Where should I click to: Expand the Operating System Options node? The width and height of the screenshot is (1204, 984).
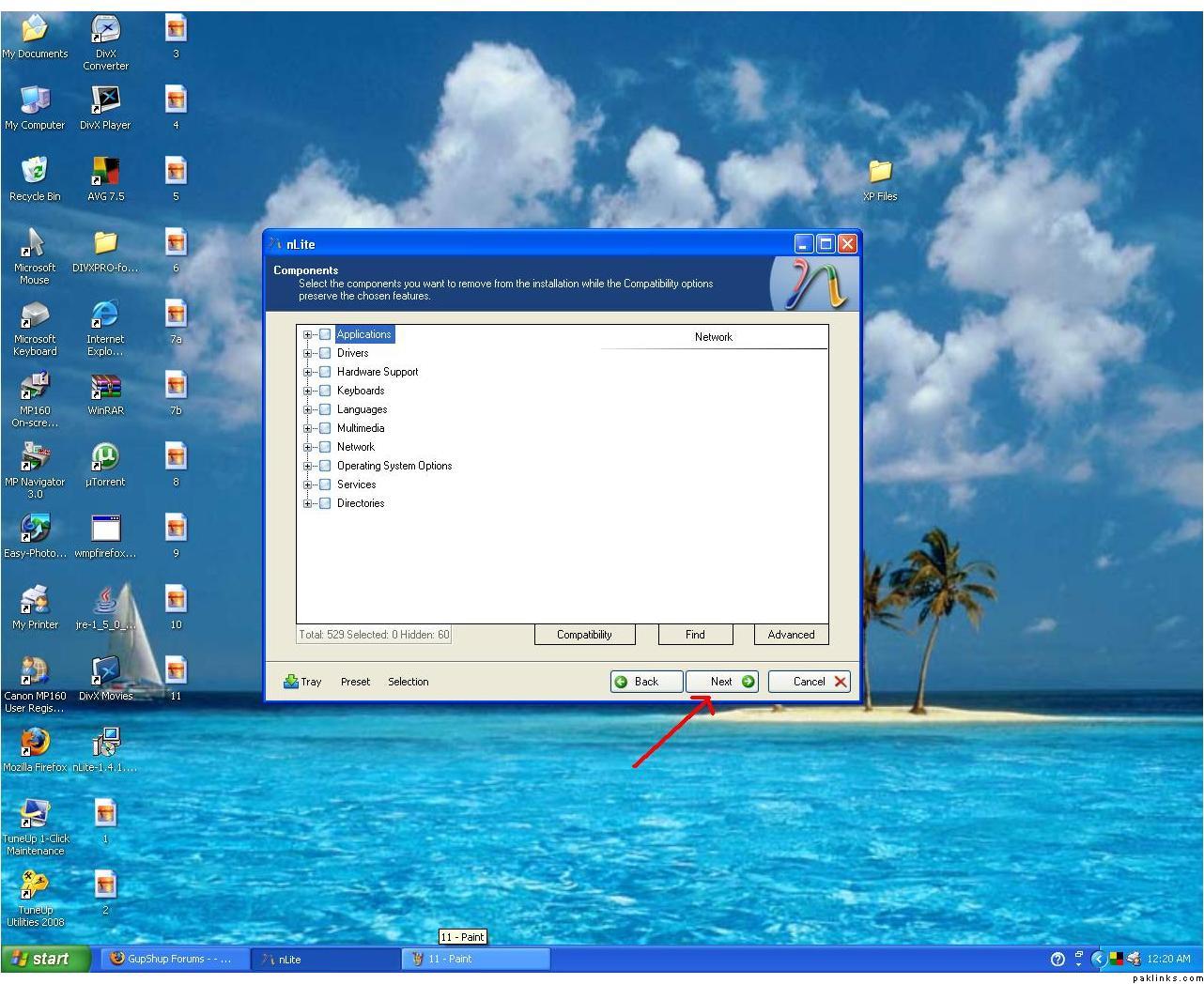[x=307, y=466]
